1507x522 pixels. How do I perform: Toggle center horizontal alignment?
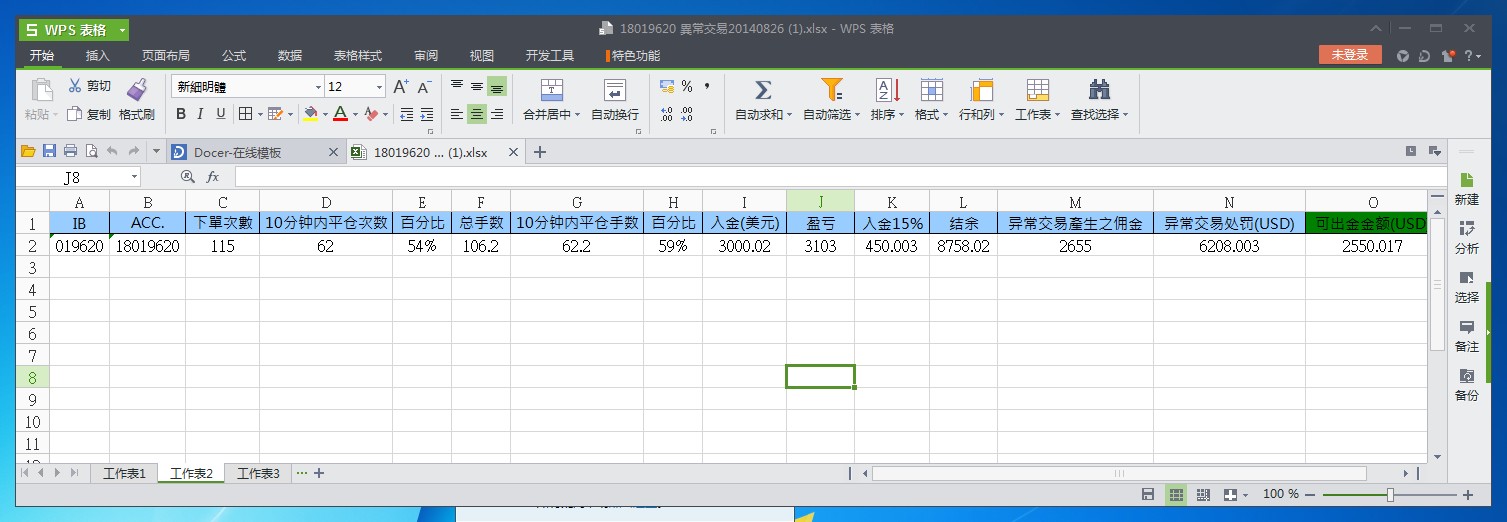click(x=477, y=115)
